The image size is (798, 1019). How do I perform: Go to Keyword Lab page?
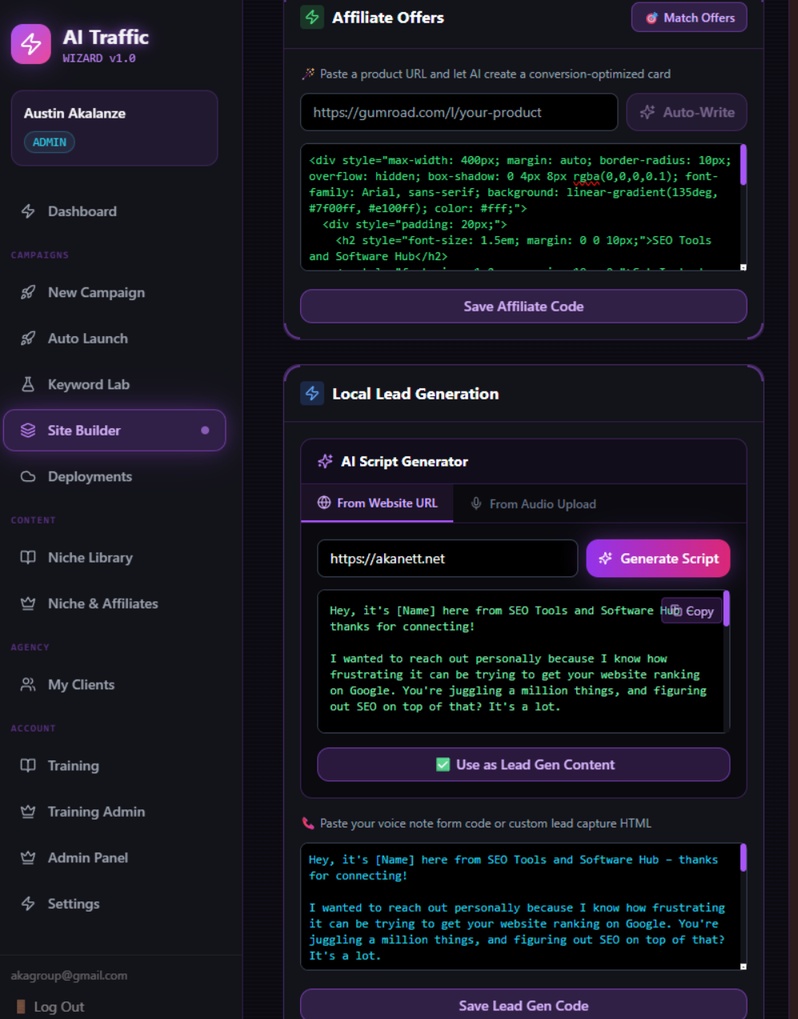[114, 385]
